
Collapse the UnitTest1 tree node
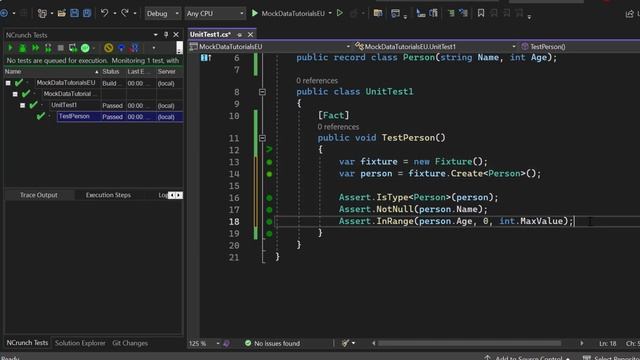23,105
